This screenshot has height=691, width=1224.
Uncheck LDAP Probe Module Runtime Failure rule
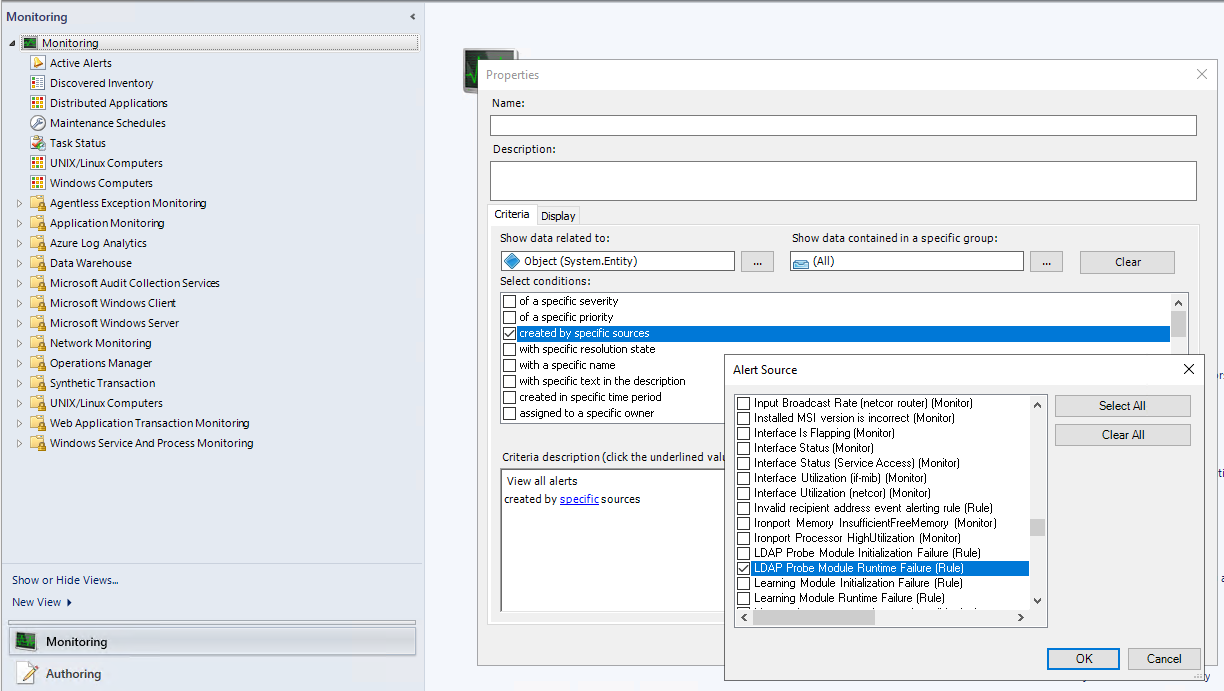(742, 567)
